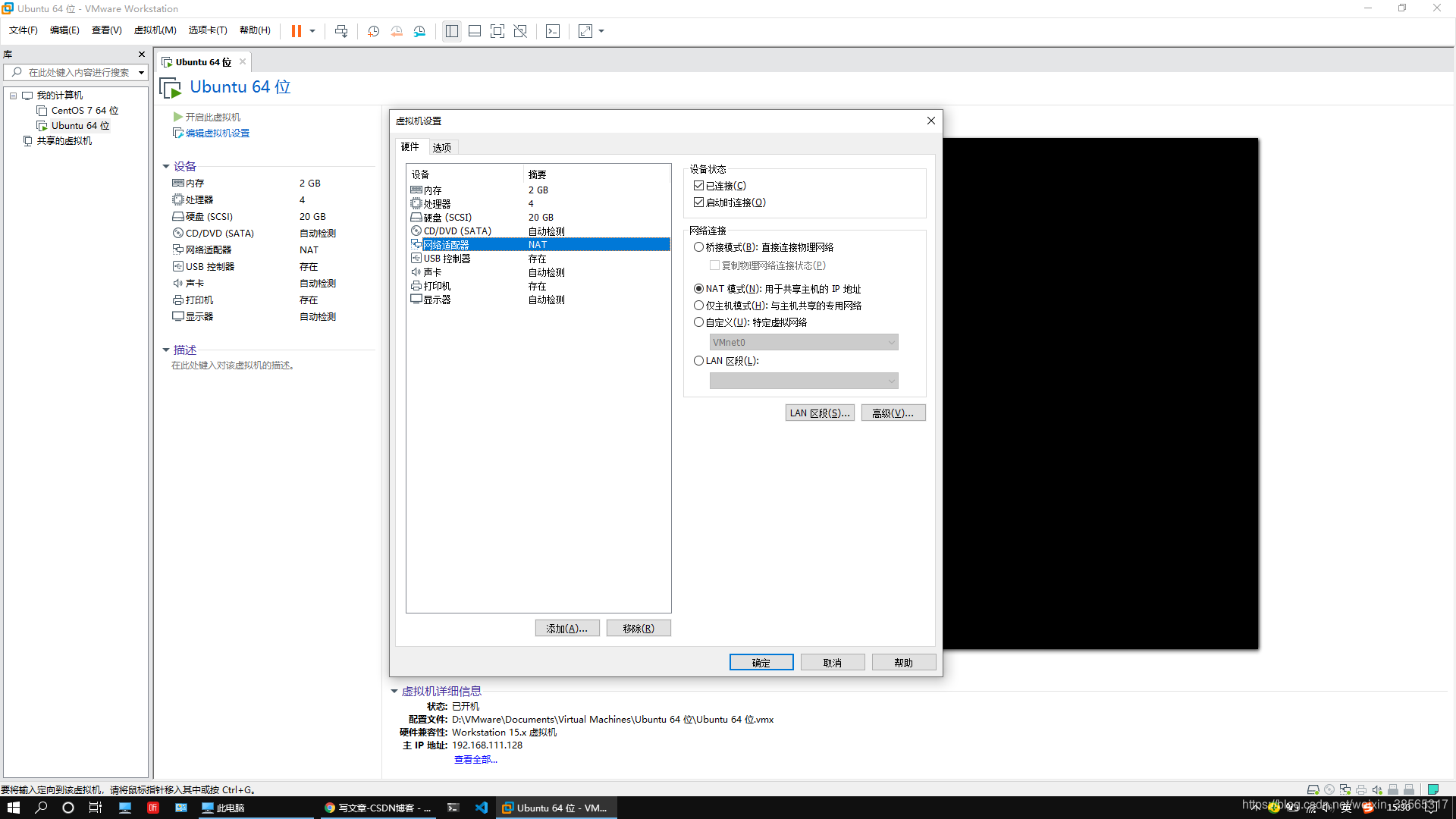The height and width of the screenshot is (819, 1456).
Task: Click 查看全部... link
Action: click(475, 760)
